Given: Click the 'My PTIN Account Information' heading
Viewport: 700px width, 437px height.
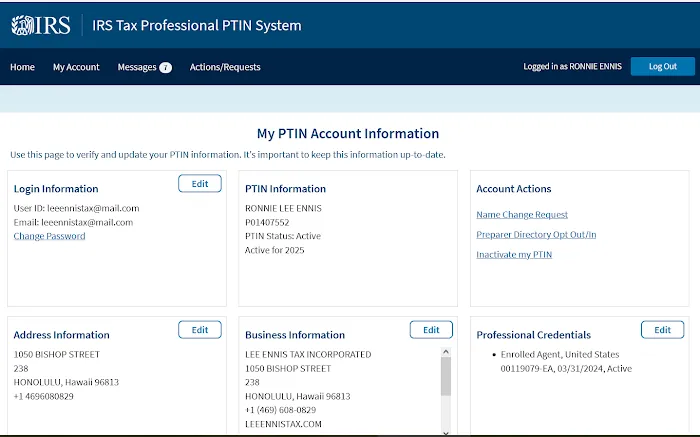Looking at the screenshot, I should (348, 133).
